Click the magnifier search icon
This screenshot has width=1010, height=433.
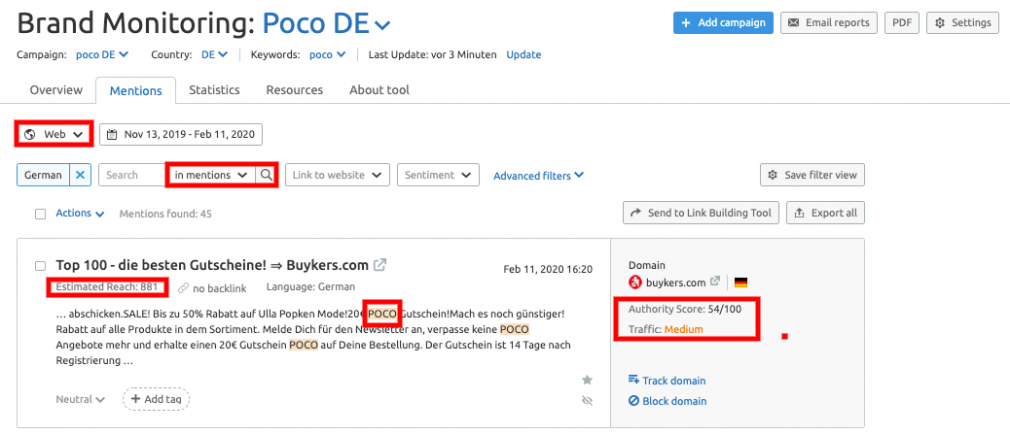tap(266, 175)
